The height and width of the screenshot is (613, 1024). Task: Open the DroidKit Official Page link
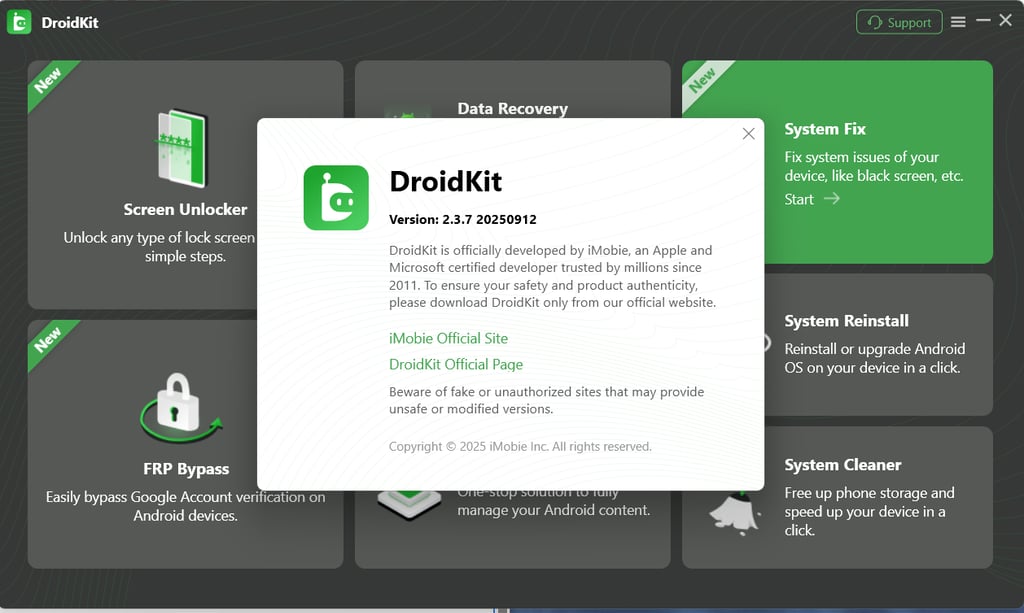pyautogui.click(x=456, y=364)
